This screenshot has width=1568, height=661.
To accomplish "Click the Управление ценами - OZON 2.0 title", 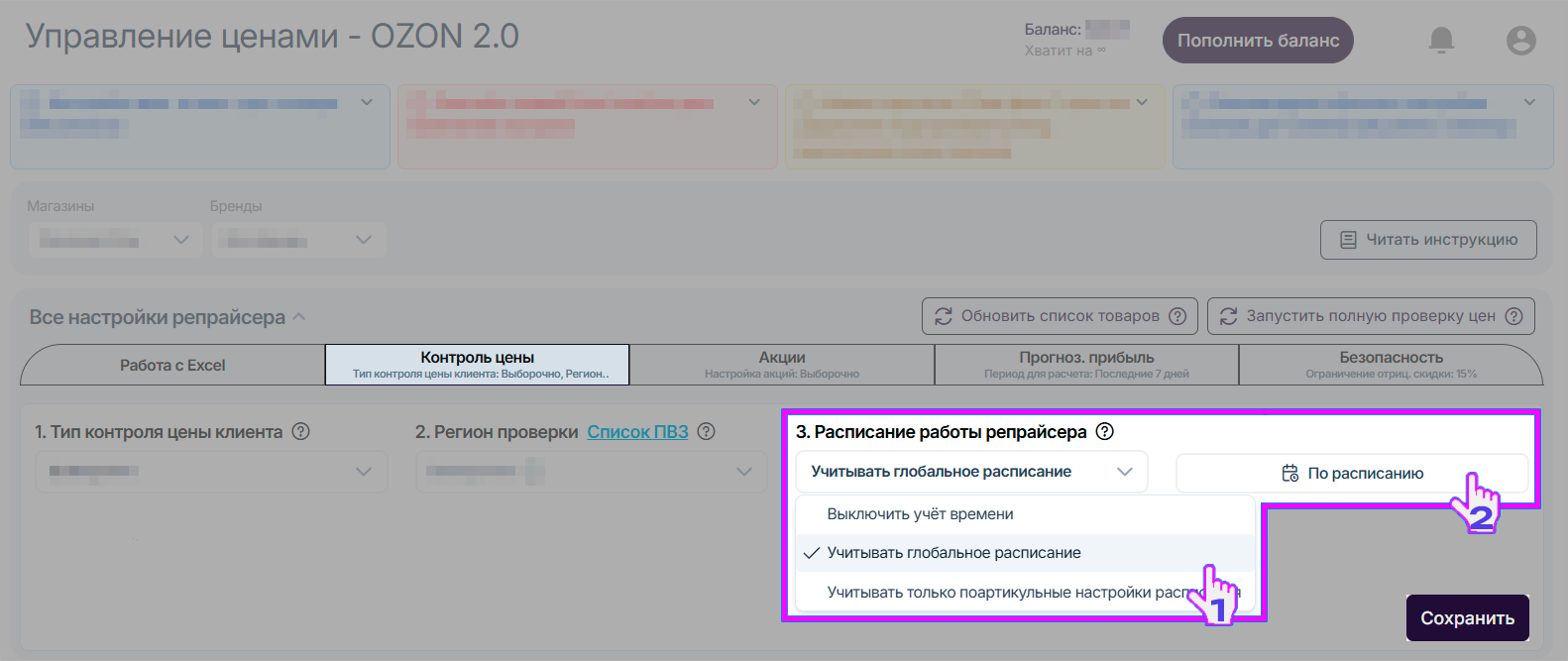I will 273,37.
